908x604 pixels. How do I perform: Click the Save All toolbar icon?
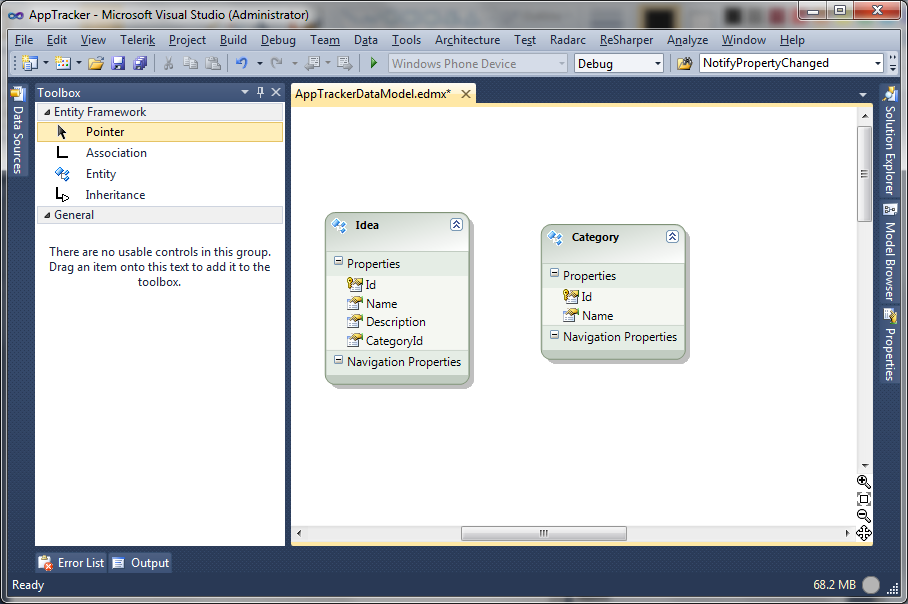140,63
